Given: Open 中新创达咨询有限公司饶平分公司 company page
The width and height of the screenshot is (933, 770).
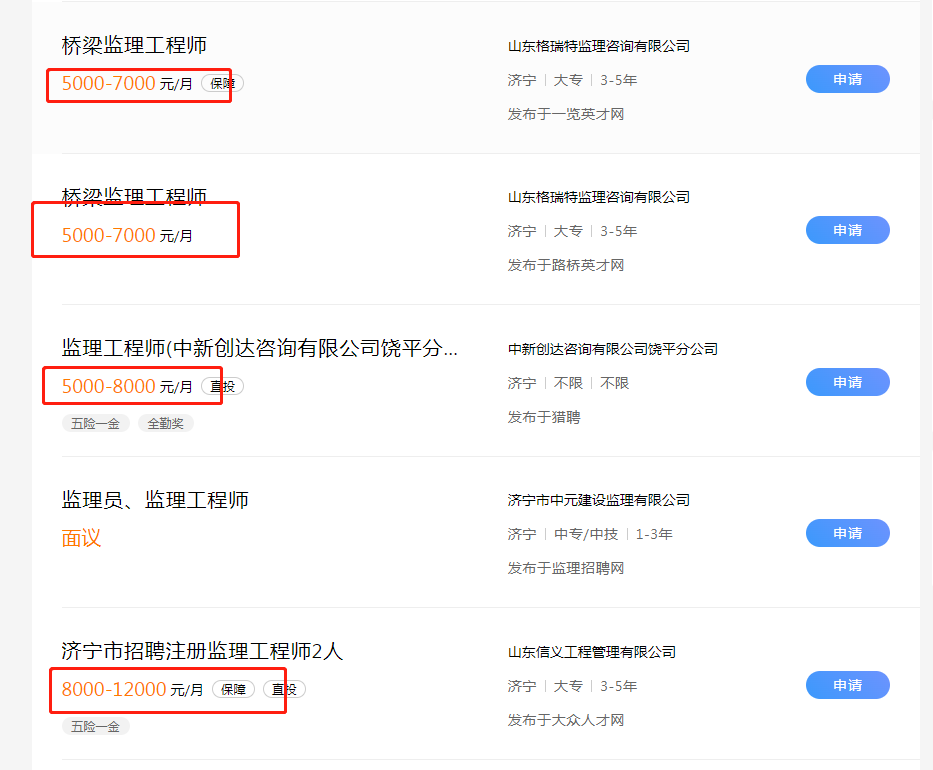Looking at the screenshot, I should tap(612, 349).
